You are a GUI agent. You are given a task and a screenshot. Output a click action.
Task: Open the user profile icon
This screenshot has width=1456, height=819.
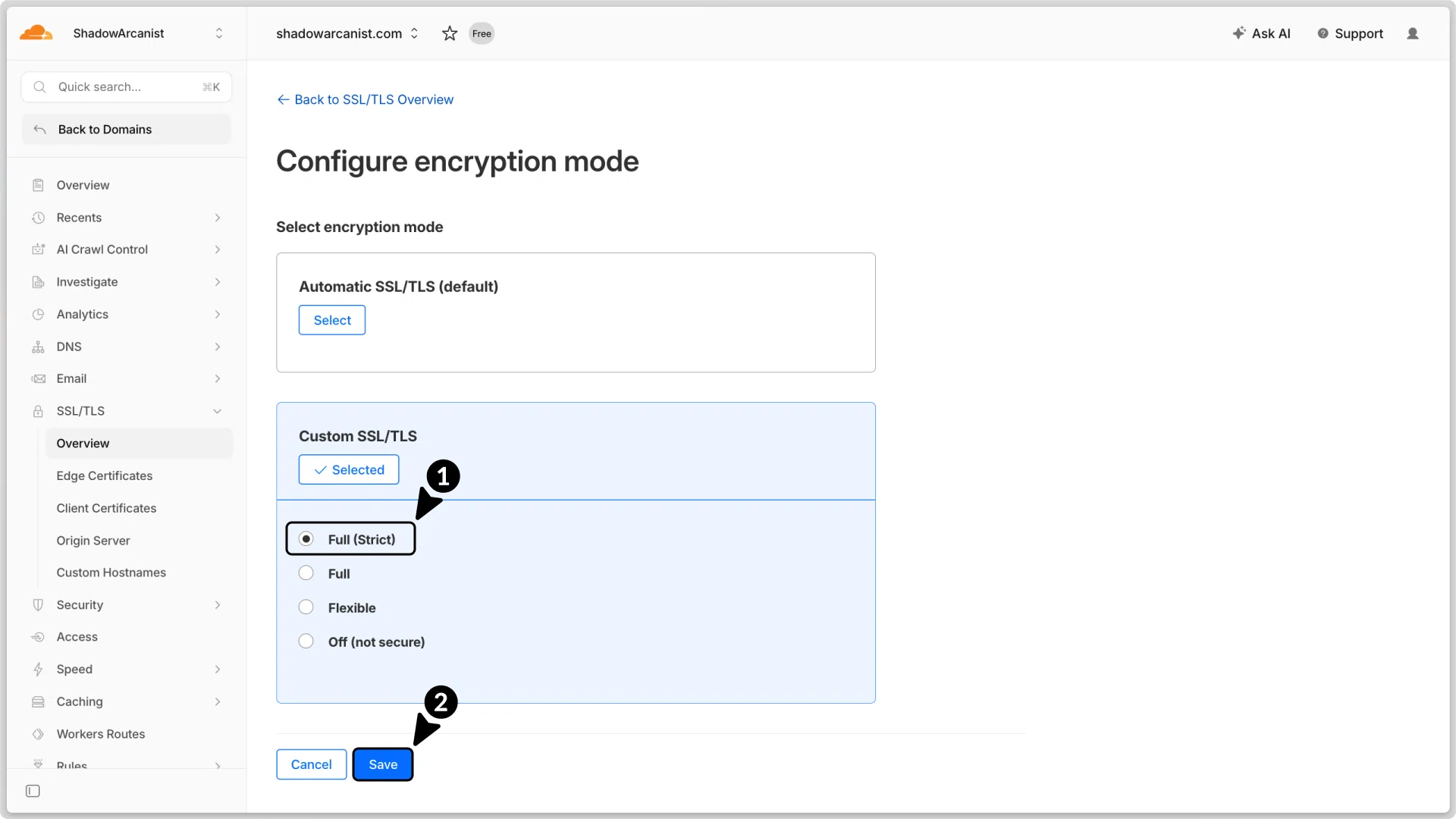[x=1412, y=33]
